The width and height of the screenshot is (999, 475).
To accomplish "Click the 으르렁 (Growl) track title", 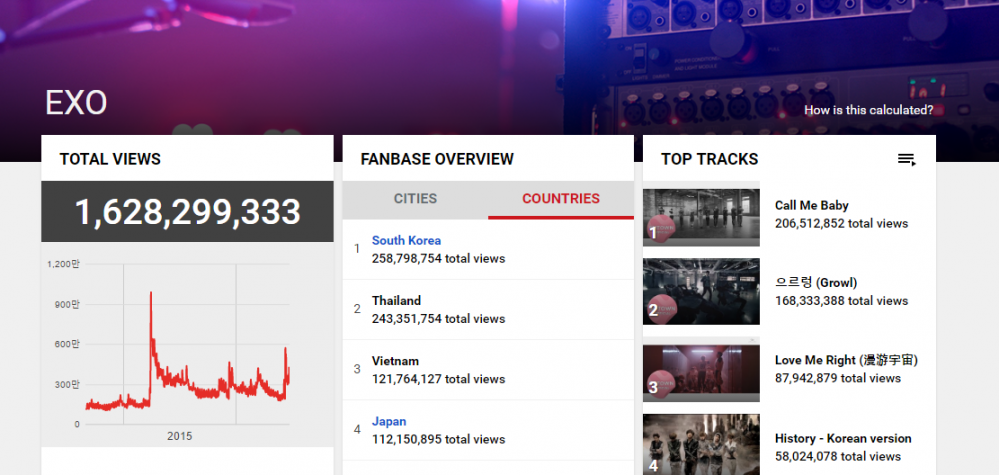I will click(816, 283).
